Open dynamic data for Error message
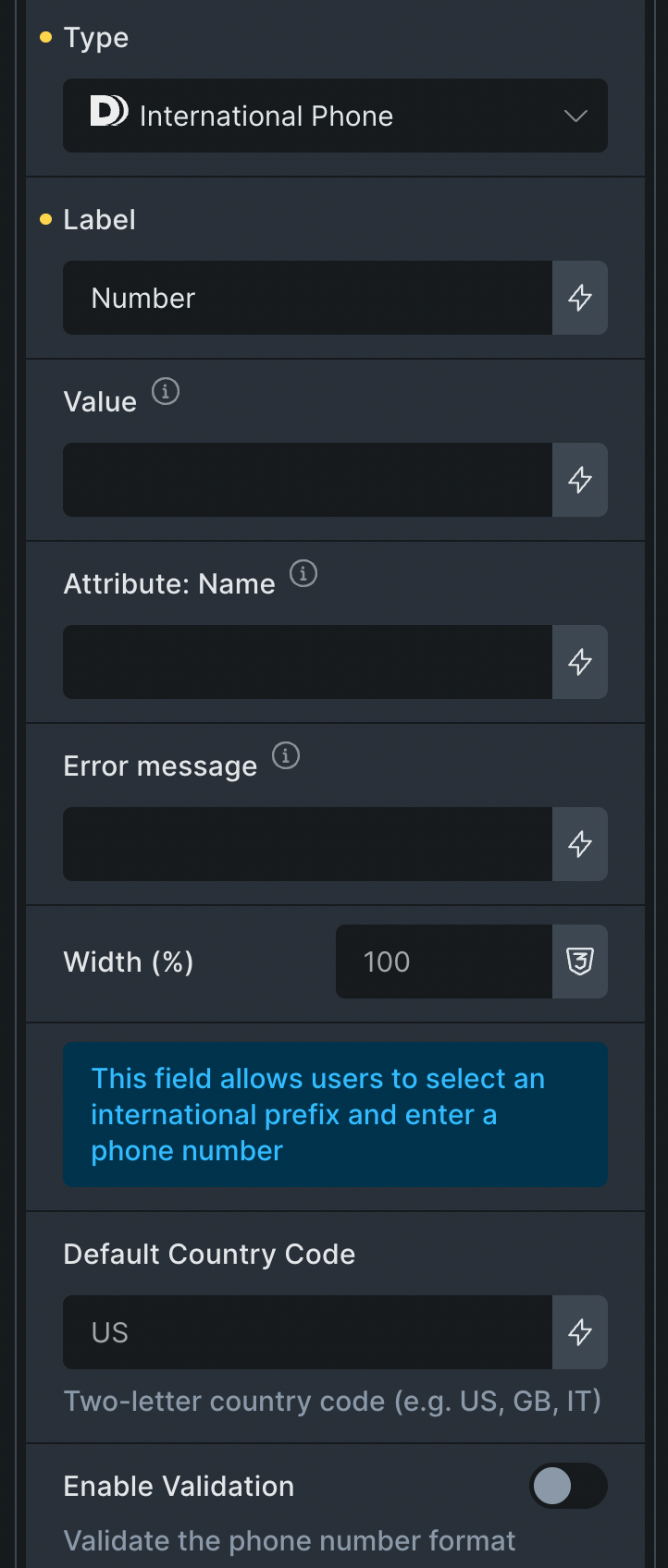 [580, 844]
